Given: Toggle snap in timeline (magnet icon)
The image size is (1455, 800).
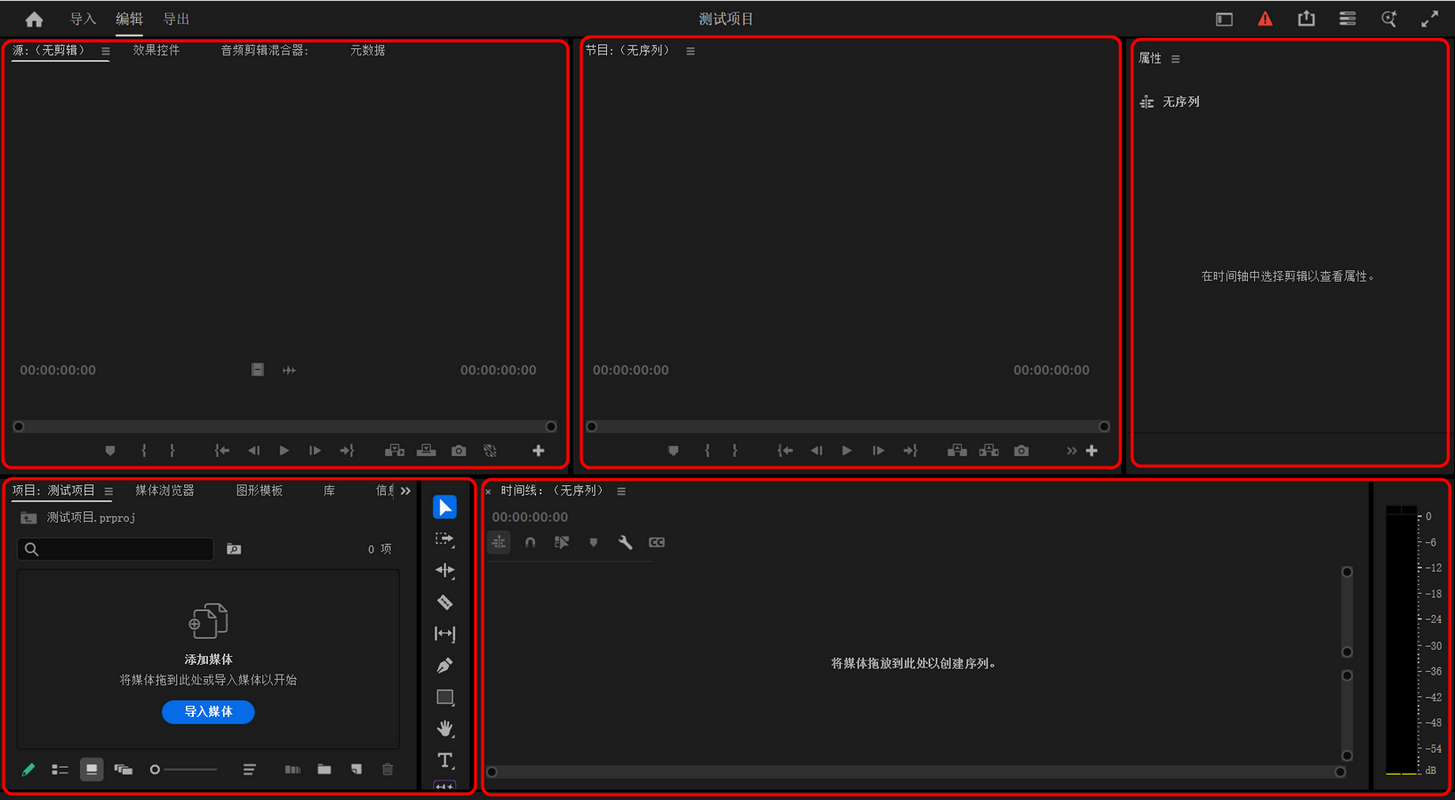Looking at the screenshot, I should point(530,542).
